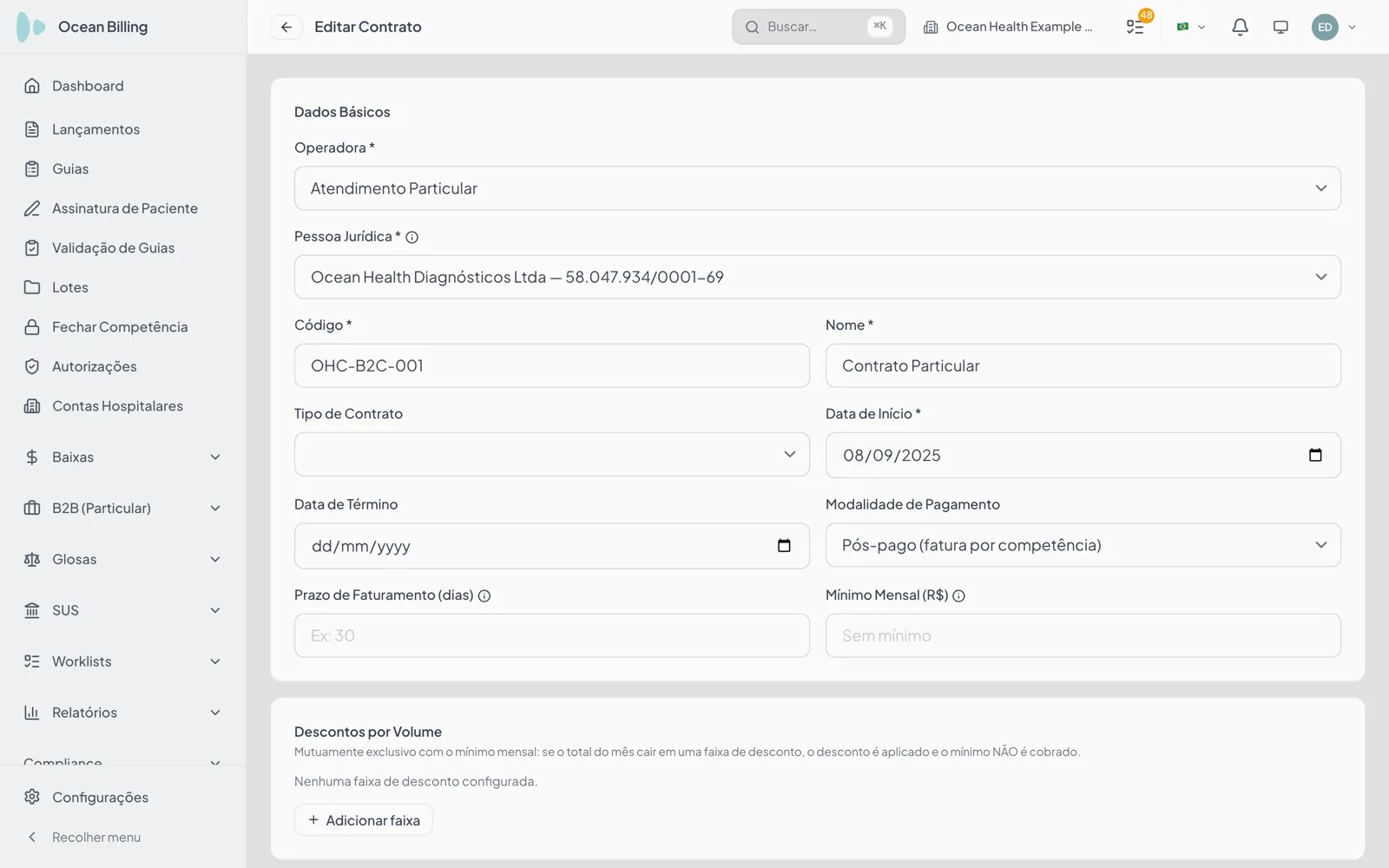Expand the Baixas menu section
This screenshot has width=1389, height=868.
[122, 457]
